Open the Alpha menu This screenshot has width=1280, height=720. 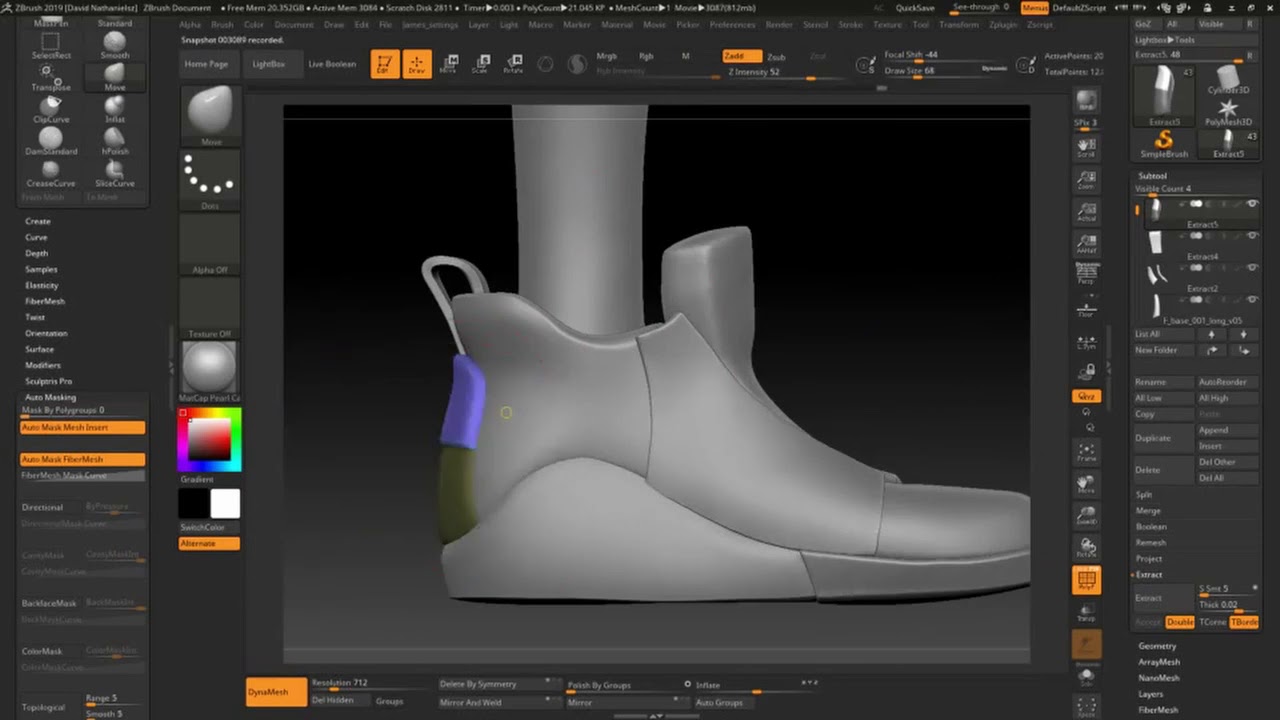190,24
